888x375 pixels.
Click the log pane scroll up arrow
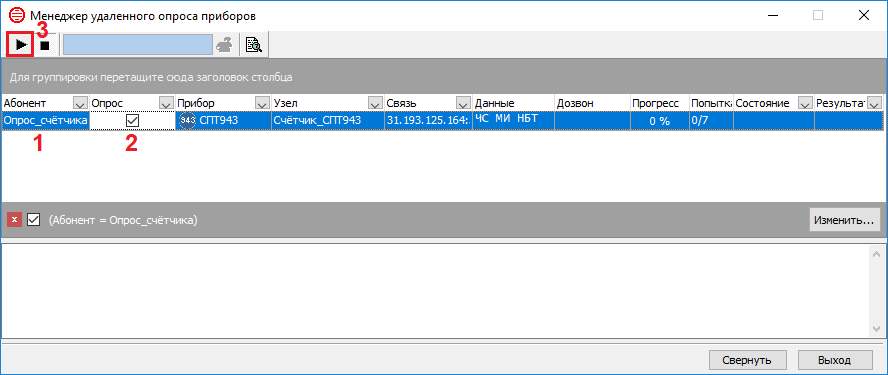pos(876,253)
